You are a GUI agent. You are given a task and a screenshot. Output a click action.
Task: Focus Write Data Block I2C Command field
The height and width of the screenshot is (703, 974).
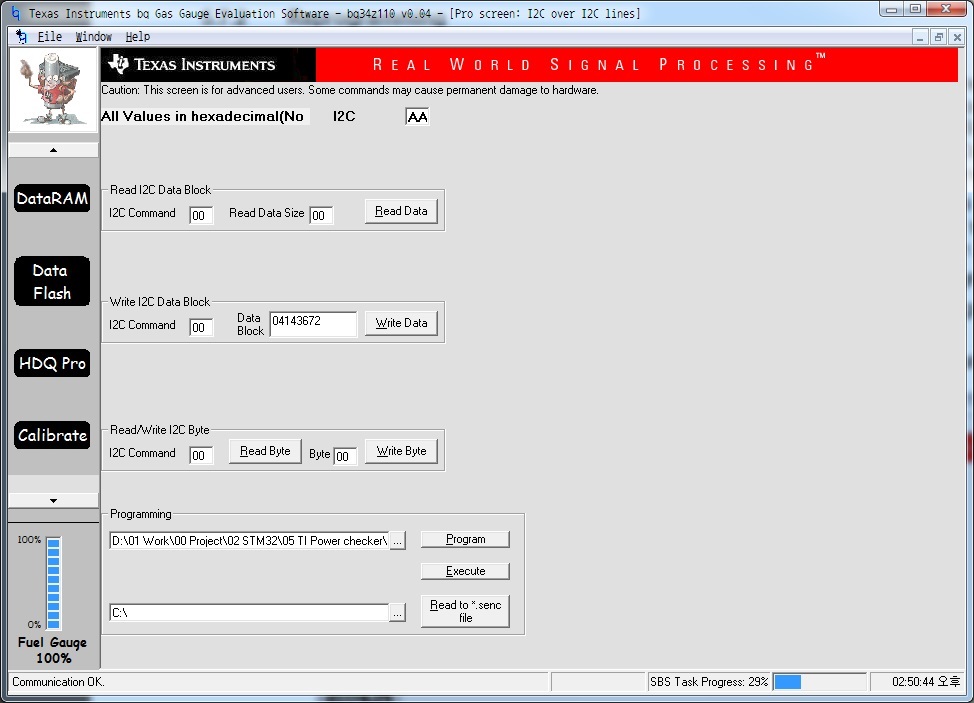tap(201, 327)
